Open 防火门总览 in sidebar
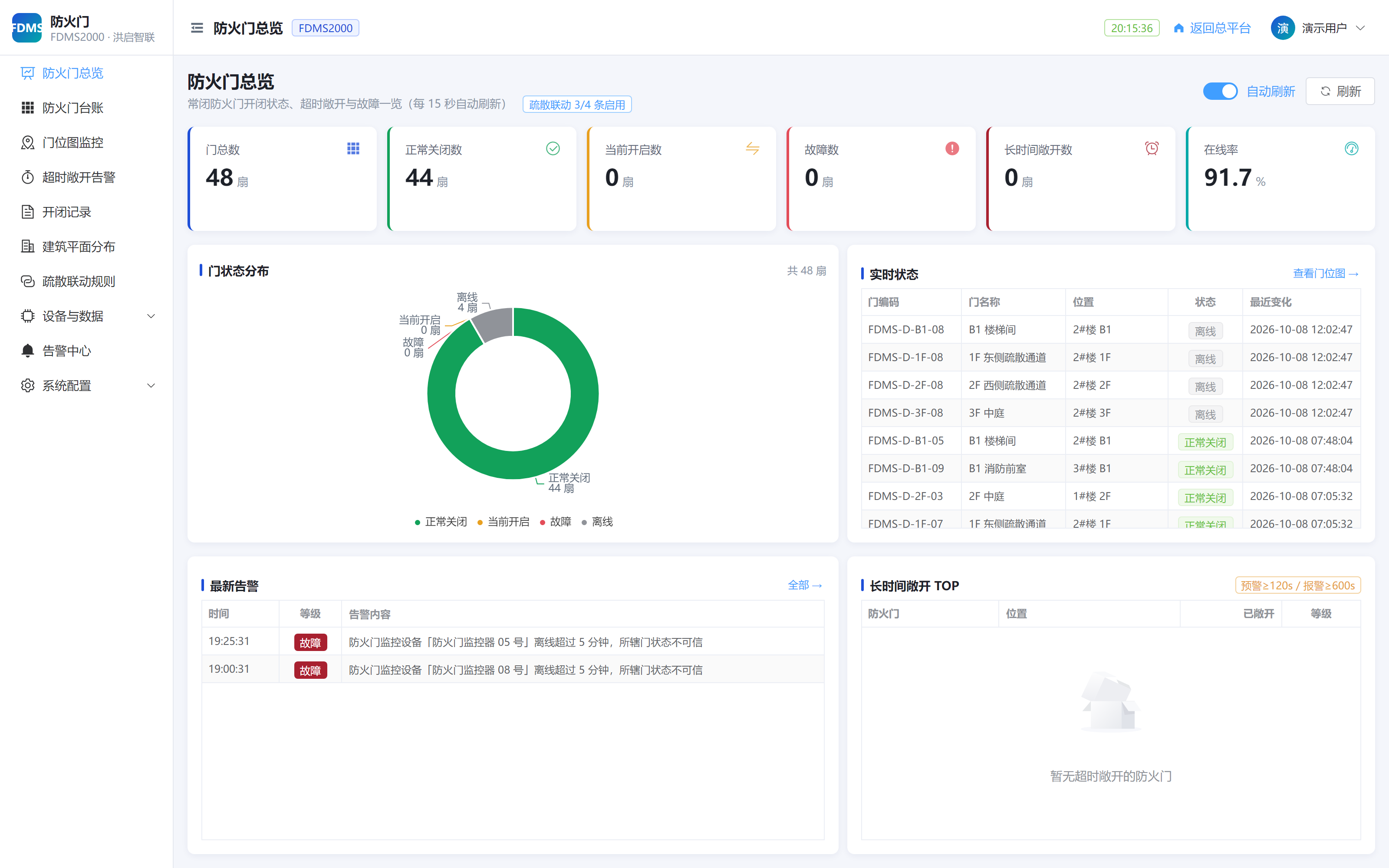This screenshot has height=868, width=1389. [86, 73]
